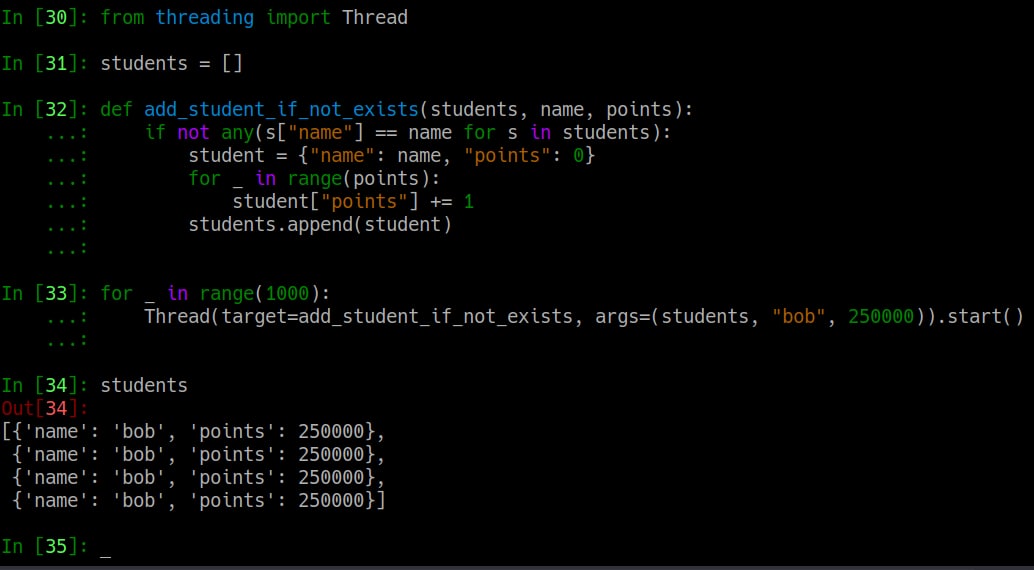Click the 'students.append(student)' line
1034x570 pixels.
320,225
